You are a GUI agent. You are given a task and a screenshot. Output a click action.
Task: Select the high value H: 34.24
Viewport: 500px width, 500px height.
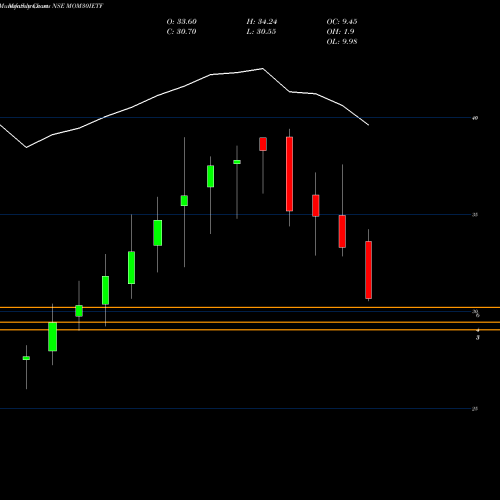[x=262, y=22]
